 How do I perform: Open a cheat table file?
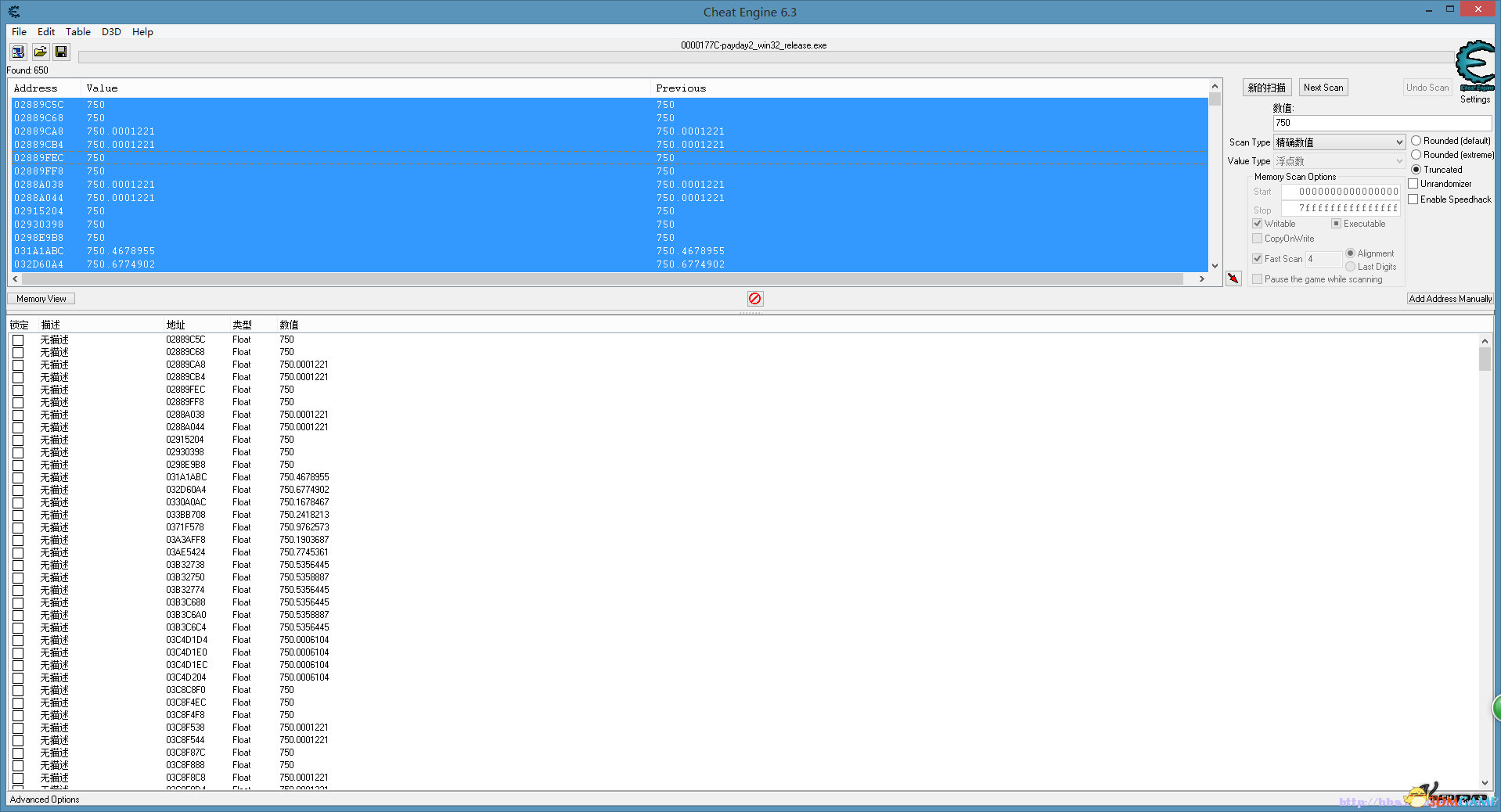40,52
